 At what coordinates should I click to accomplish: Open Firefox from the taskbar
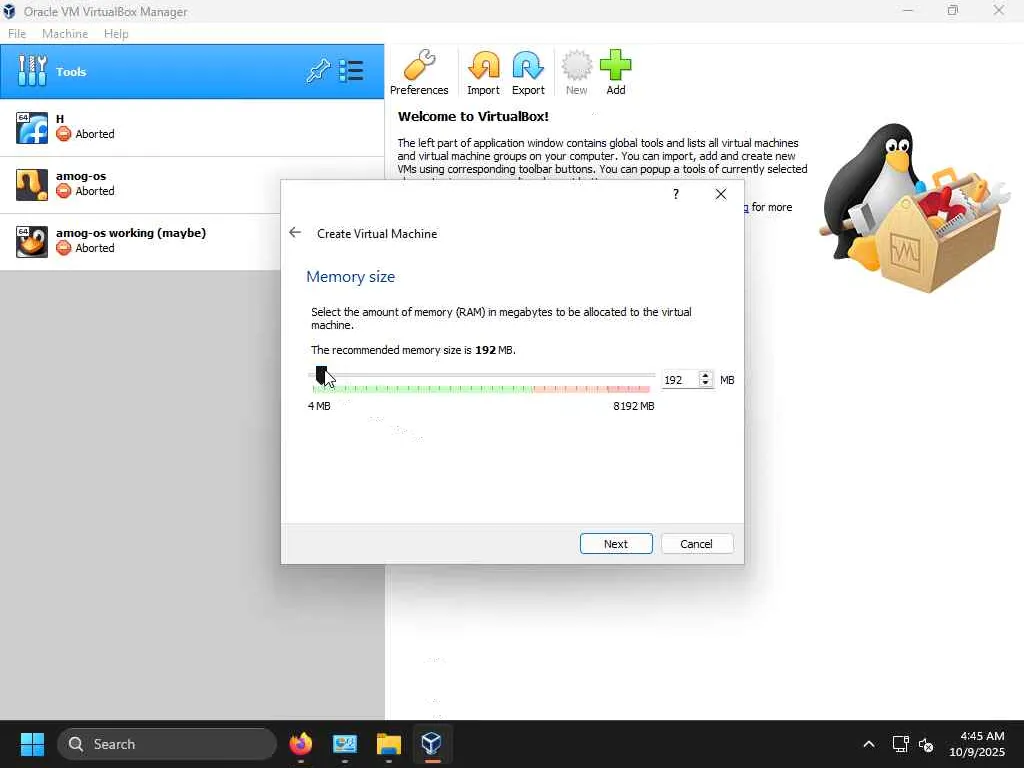301,744
